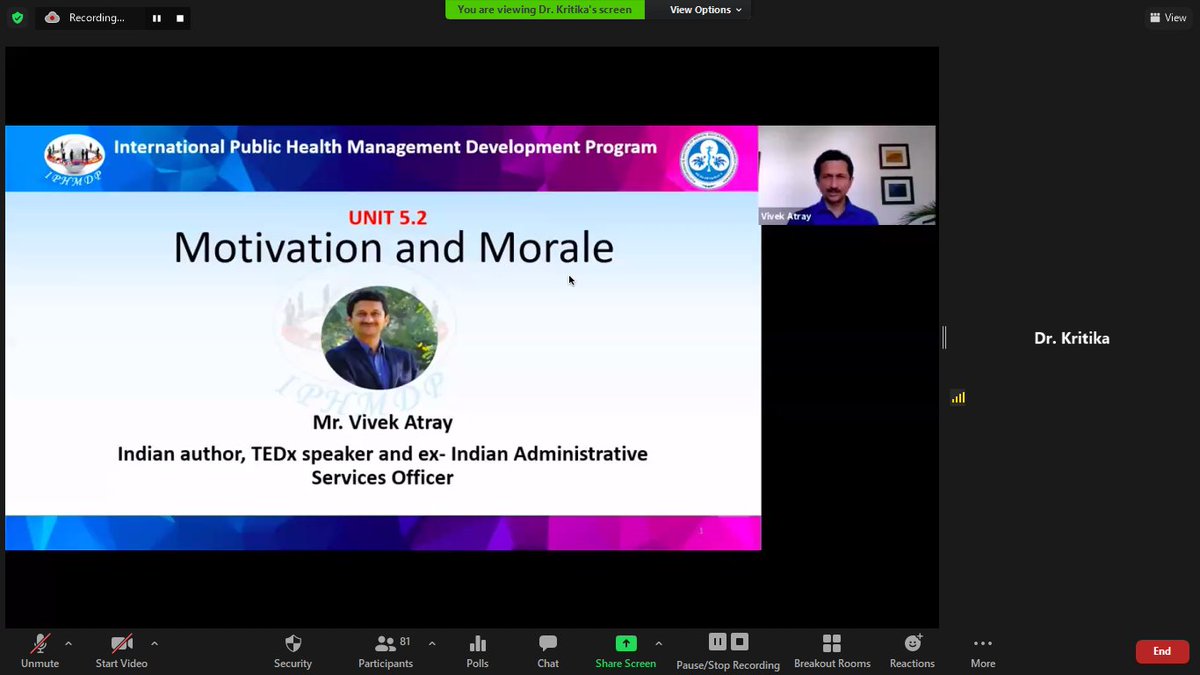Click the IPHMDP logo on slide header
Screen dimensions: 1200x675
(x=74, y=160)
